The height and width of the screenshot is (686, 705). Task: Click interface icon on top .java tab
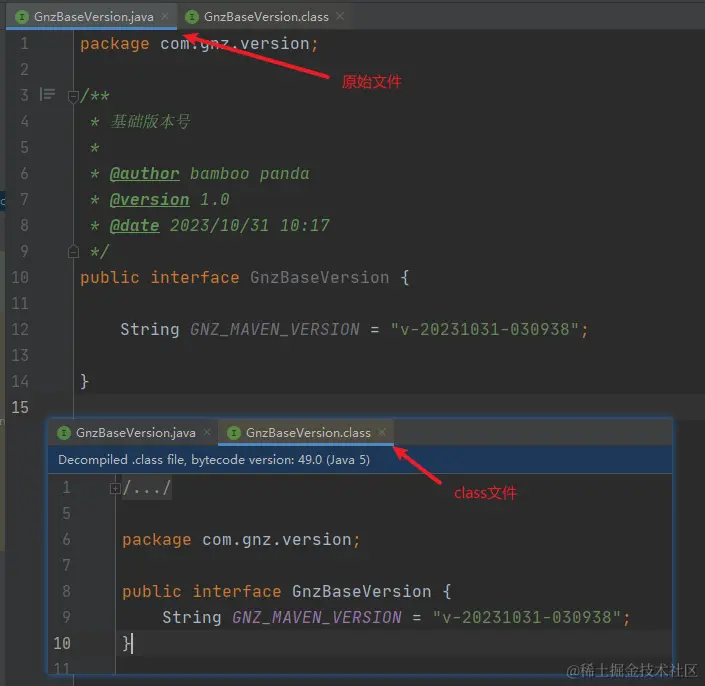point(22,17)
